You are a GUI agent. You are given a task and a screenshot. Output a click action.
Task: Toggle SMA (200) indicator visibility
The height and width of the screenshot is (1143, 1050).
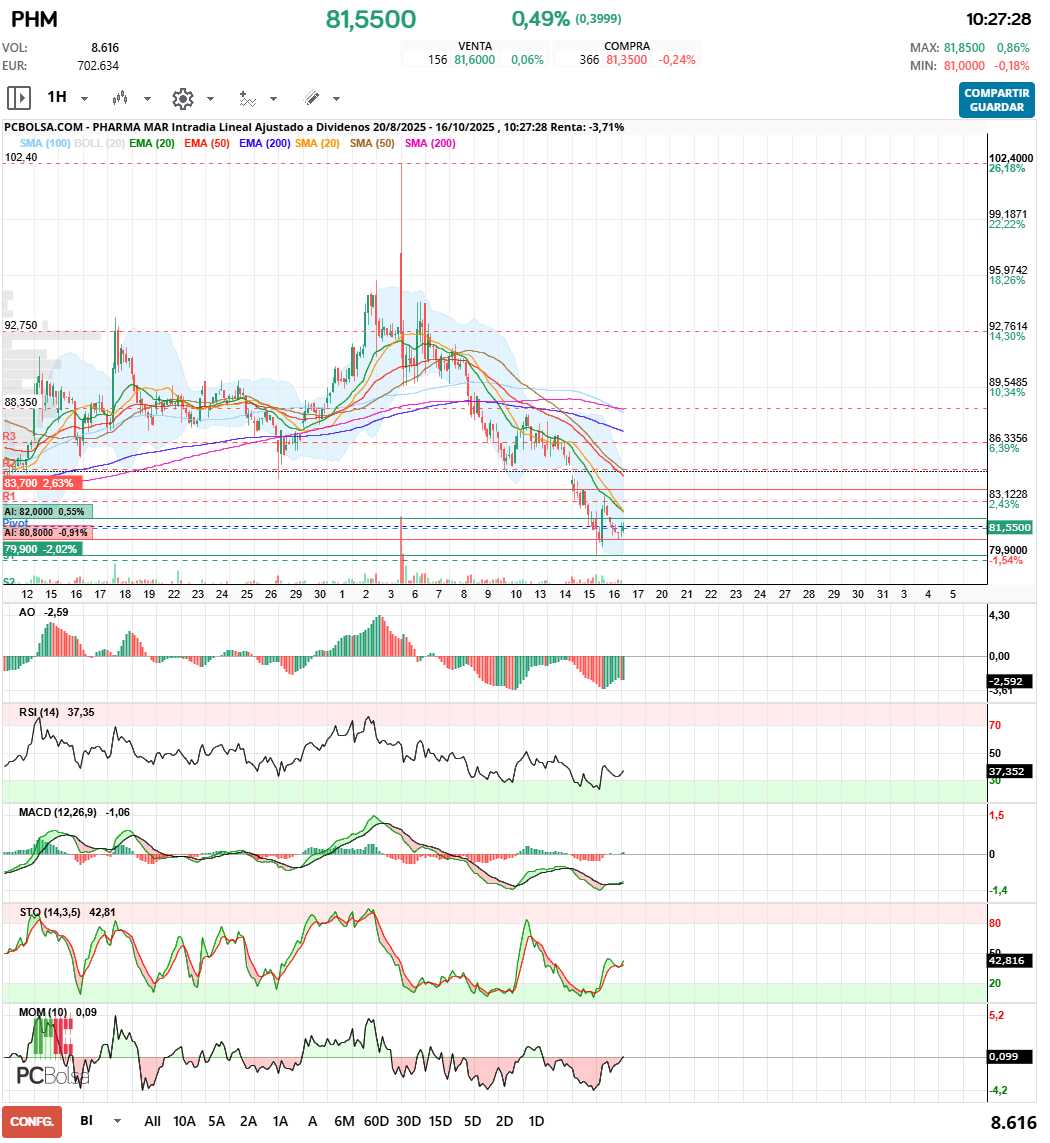(430, 144)
